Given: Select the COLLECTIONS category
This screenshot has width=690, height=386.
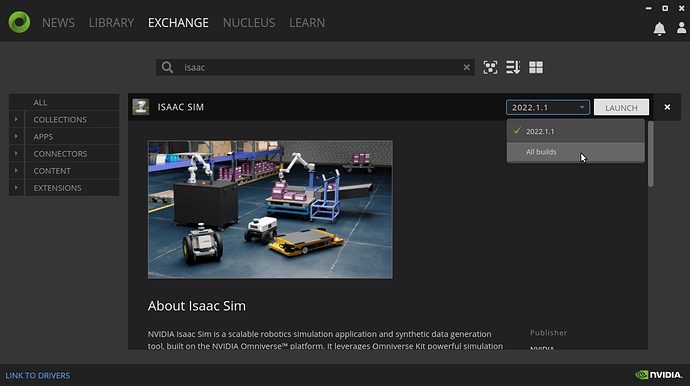Looking at the screenshot, I should 72,119.
